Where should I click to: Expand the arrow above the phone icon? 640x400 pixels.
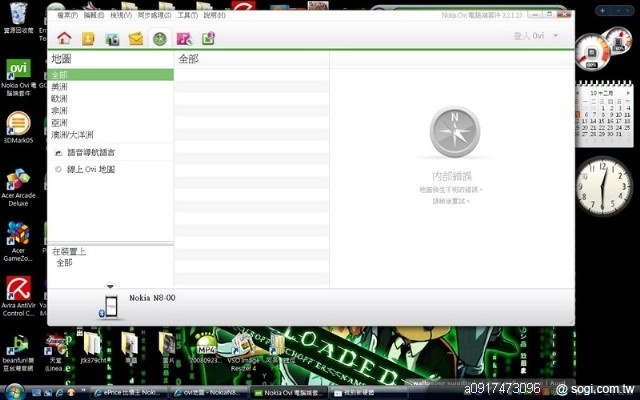pyautogui.click(x=110, y=287)
